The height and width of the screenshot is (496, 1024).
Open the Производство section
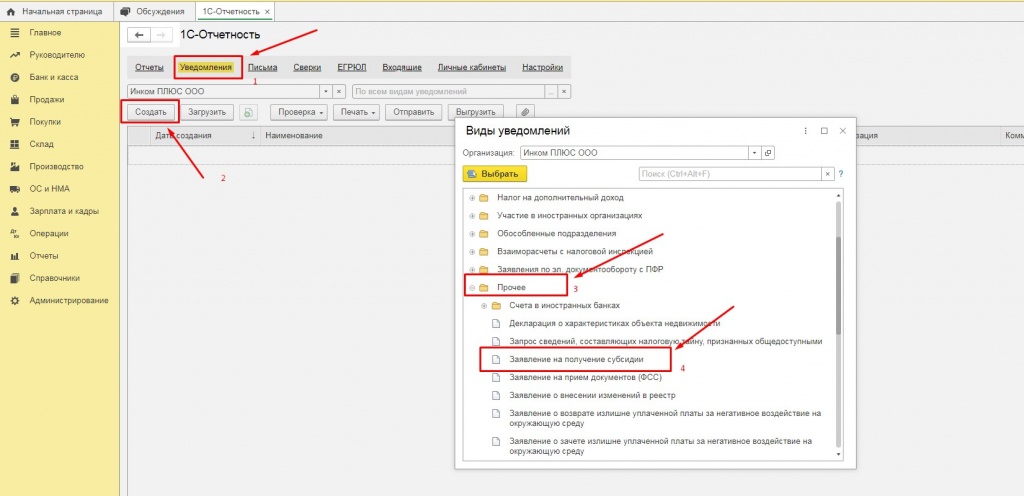pyautogui.click(x=56, y=166)
